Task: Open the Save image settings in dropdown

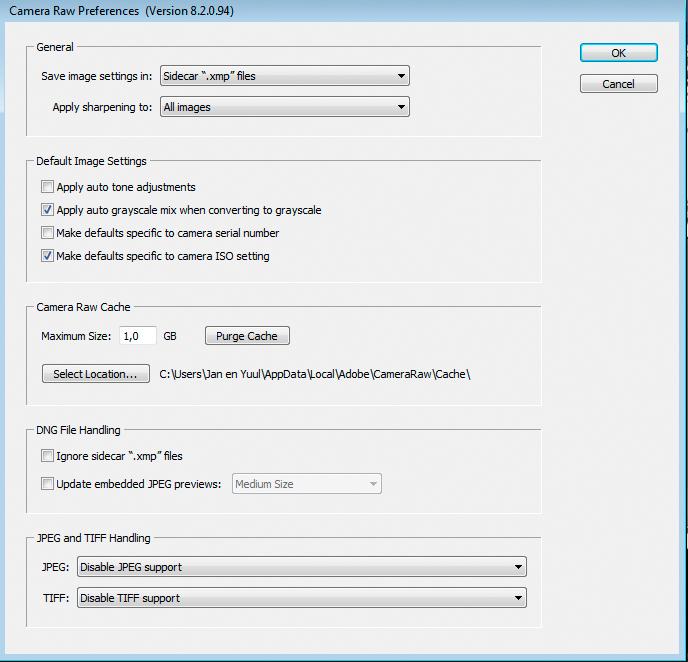Action: click(285, 76)
